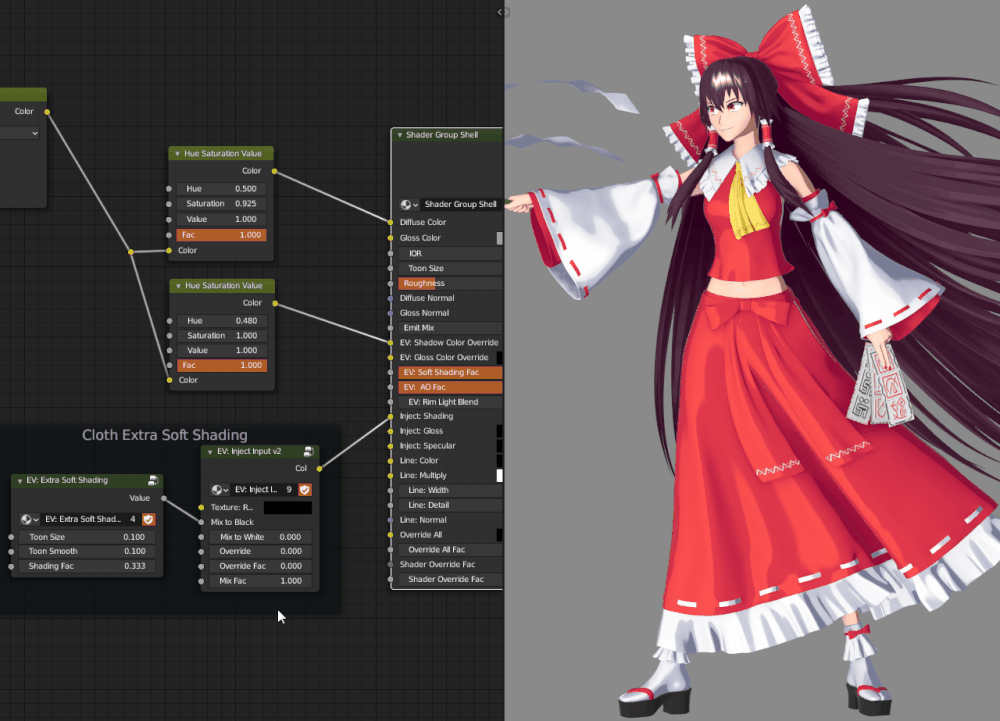The image size is (1000, 721).
Task: Click the Line: Normal socket
Action: point(390,520)
